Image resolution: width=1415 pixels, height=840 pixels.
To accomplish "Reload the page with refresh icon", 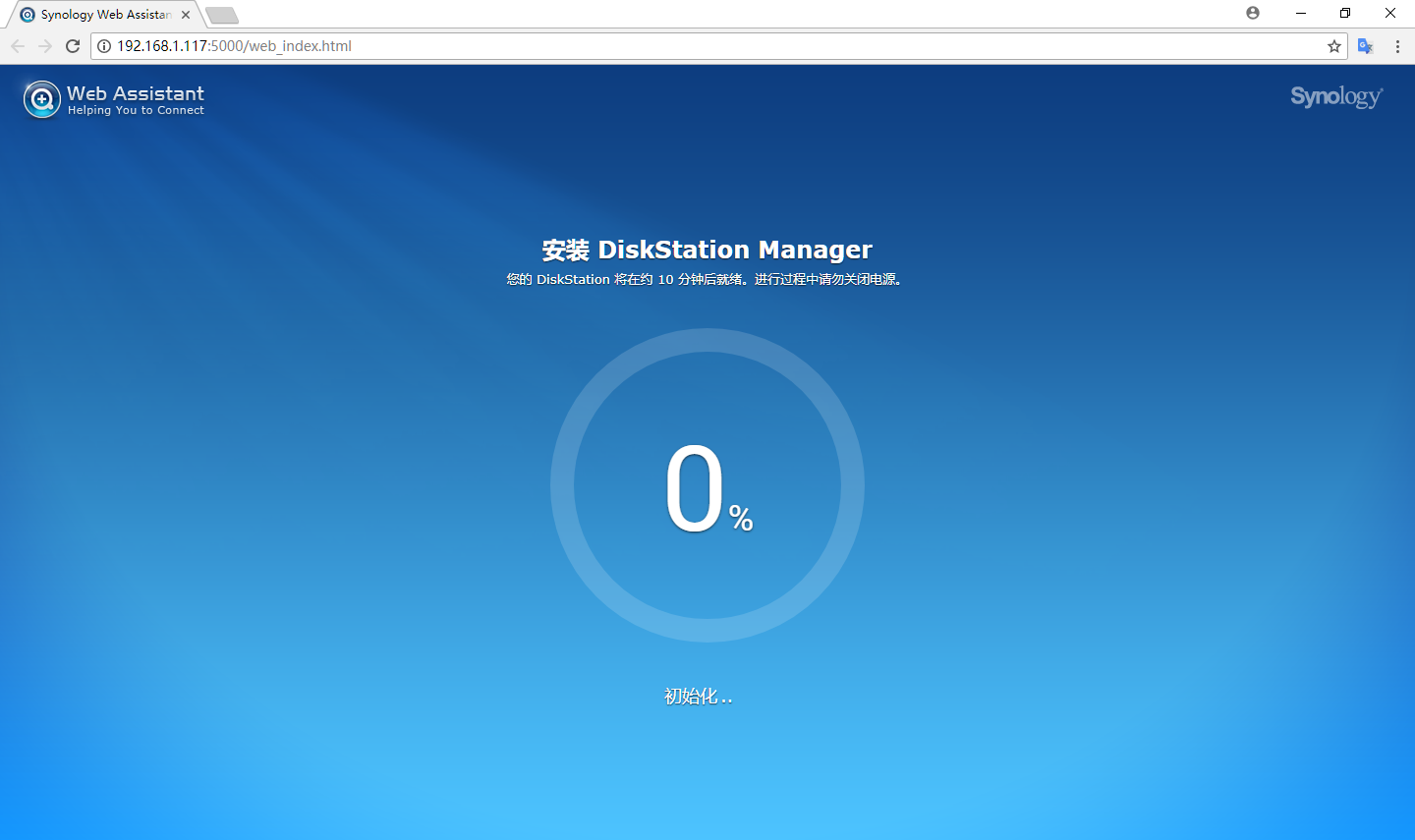I will (x=73, y=46).
